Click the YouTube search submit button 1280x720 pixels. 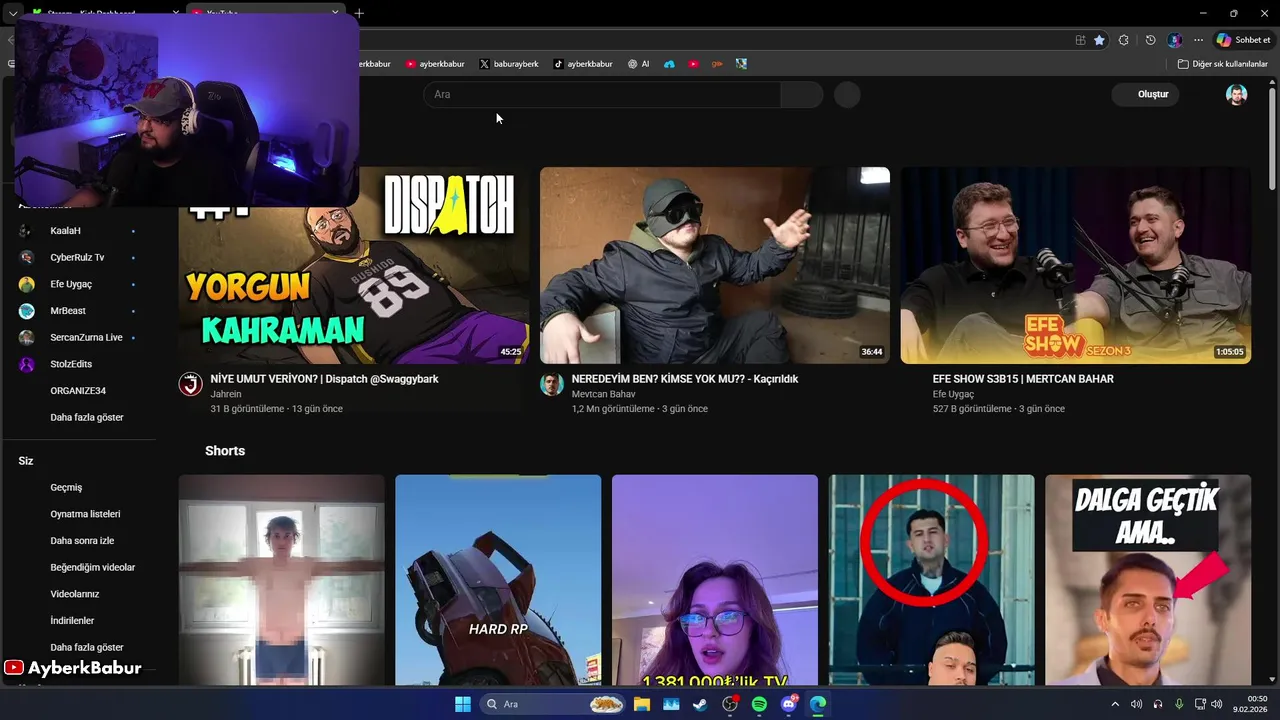click(802, 94)
